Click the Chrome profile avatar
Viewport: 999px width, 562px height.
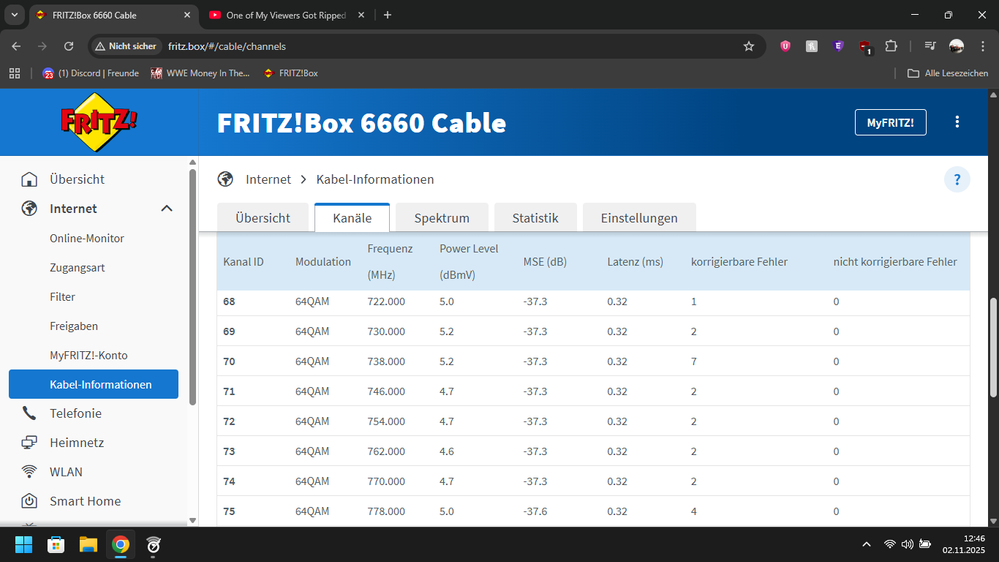point(956,46)
